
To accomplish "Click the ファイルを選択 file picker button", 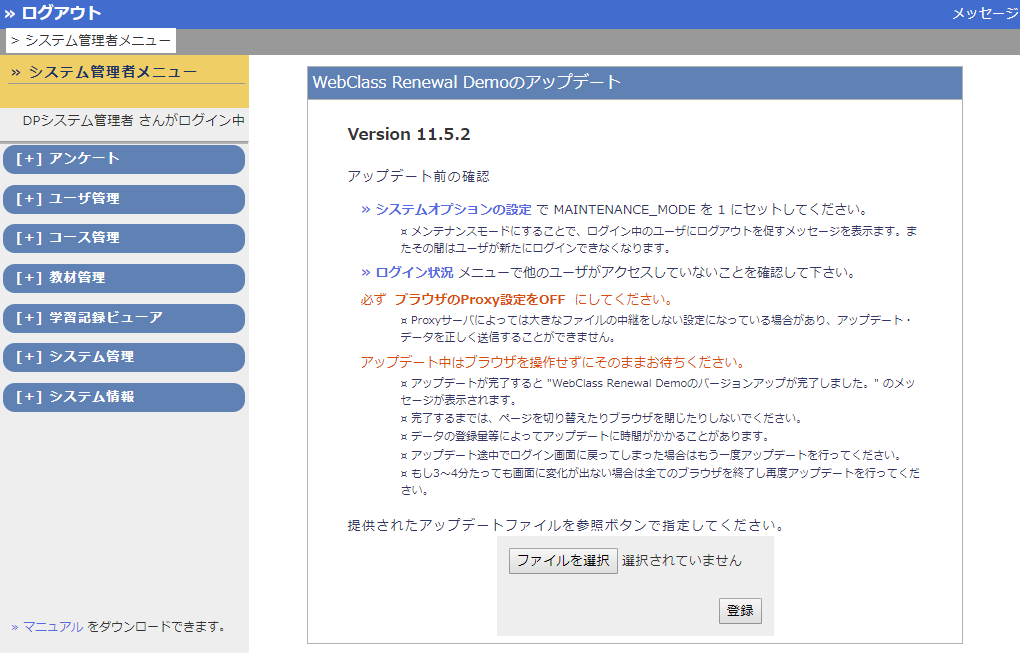I will pos(563,561).
